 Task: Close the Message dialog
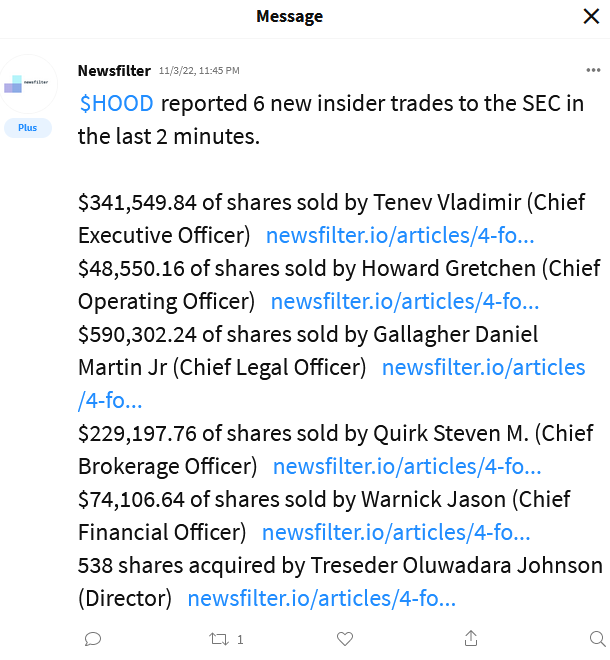point(592,16)
